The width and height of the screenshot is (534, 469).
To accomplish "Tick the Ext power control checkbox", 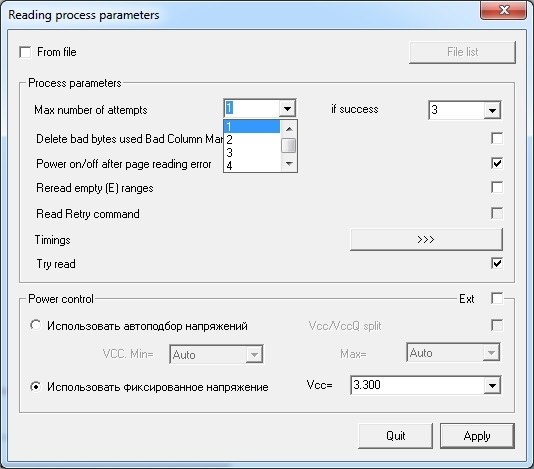I will tap(497, 298).
